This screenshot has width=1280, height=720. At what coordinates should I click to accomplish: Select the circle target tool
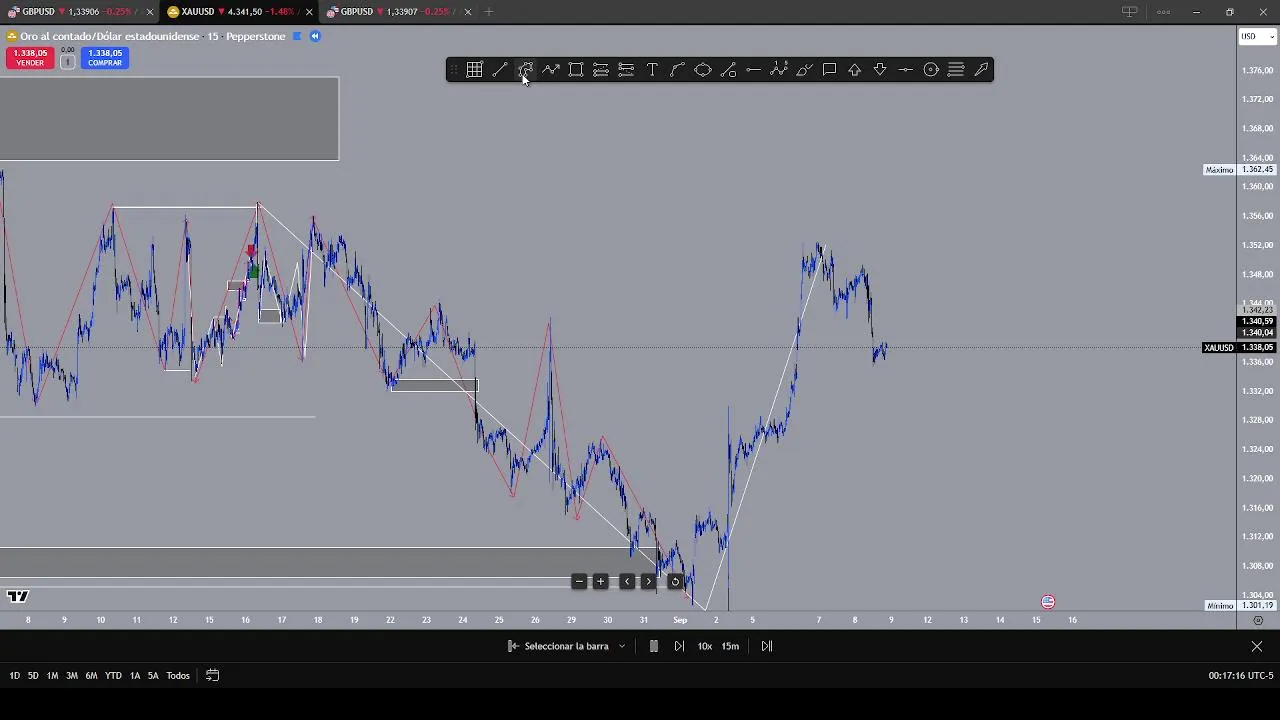pos(931,69)
